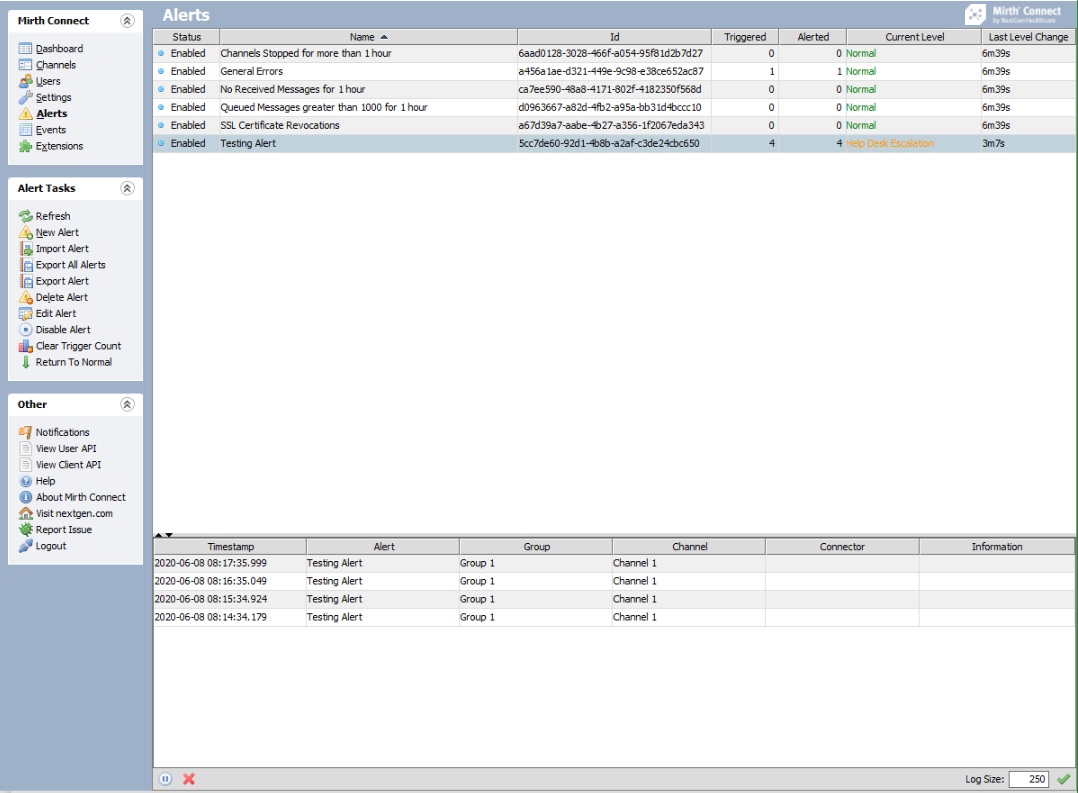
Task: Sort log by Information column
Action: click(997, 547)
